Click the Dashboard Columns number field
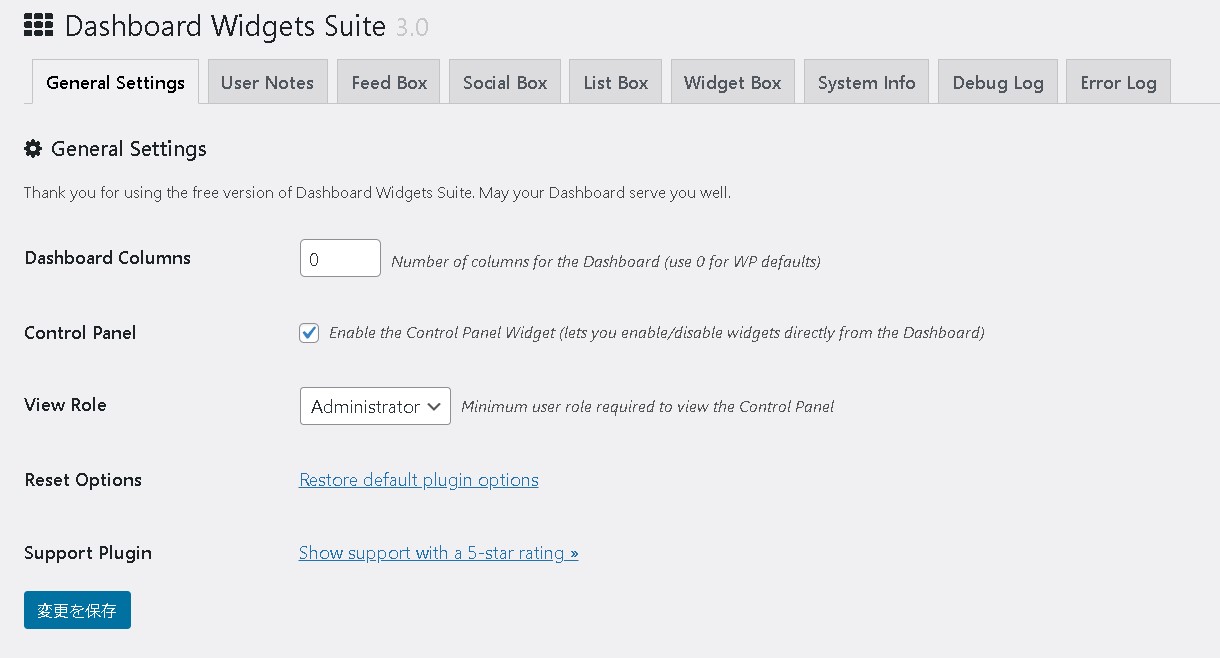The width and height of the screenshot is (1220, 658). pyautogui.click(x=340, y=257)
